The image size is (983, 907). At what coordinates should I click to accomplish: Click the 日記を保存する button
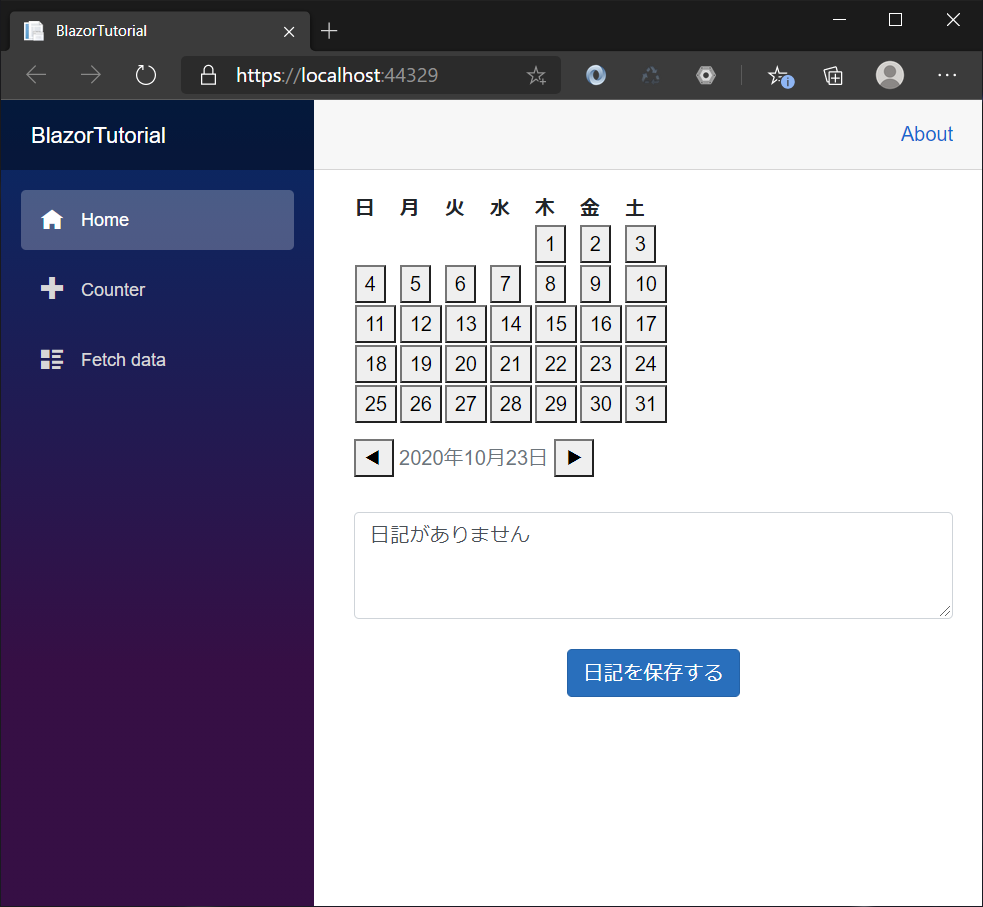coord(653,673)
